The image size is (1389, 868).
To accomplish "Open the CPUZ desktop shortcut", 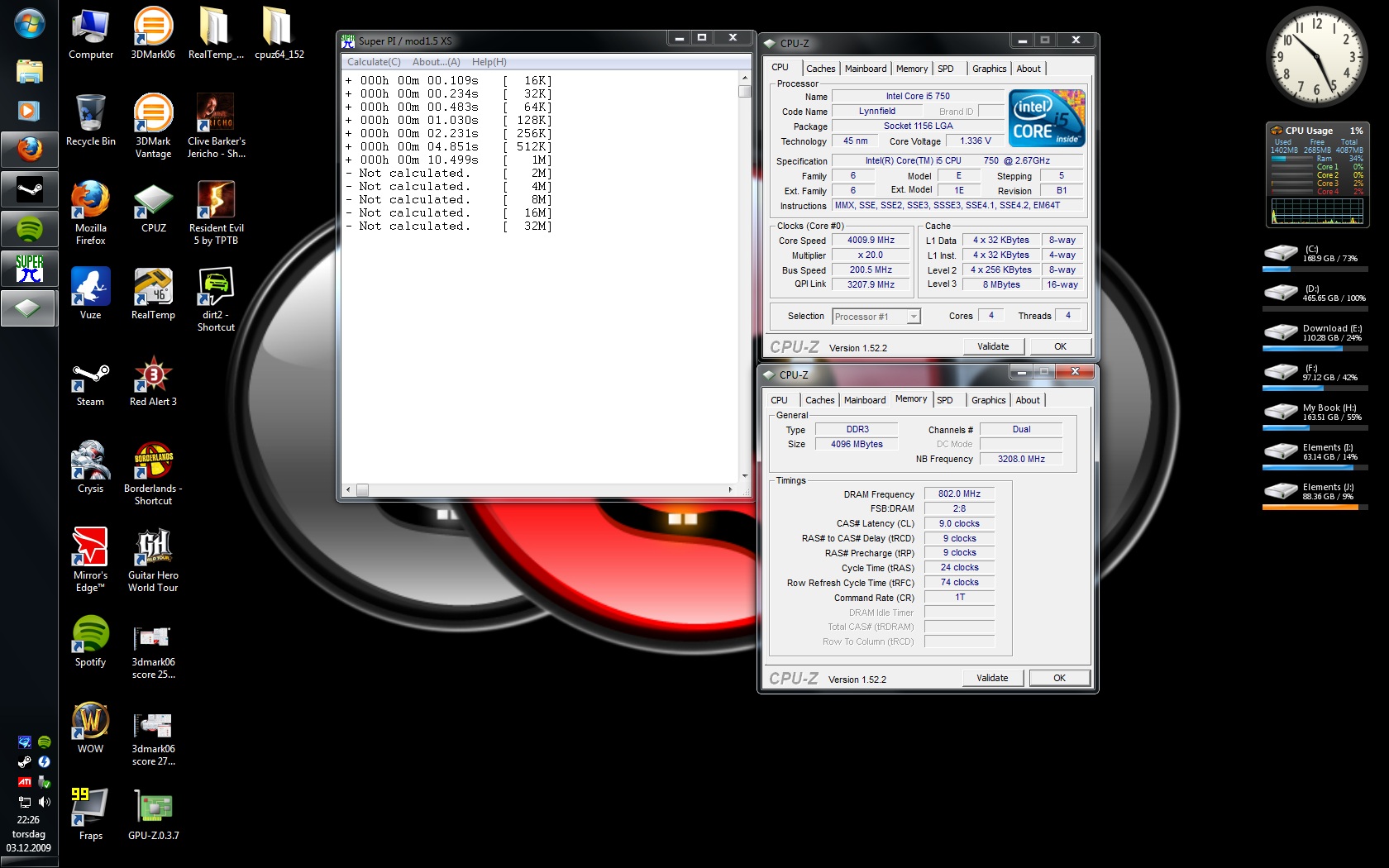I will pos(153,208).
